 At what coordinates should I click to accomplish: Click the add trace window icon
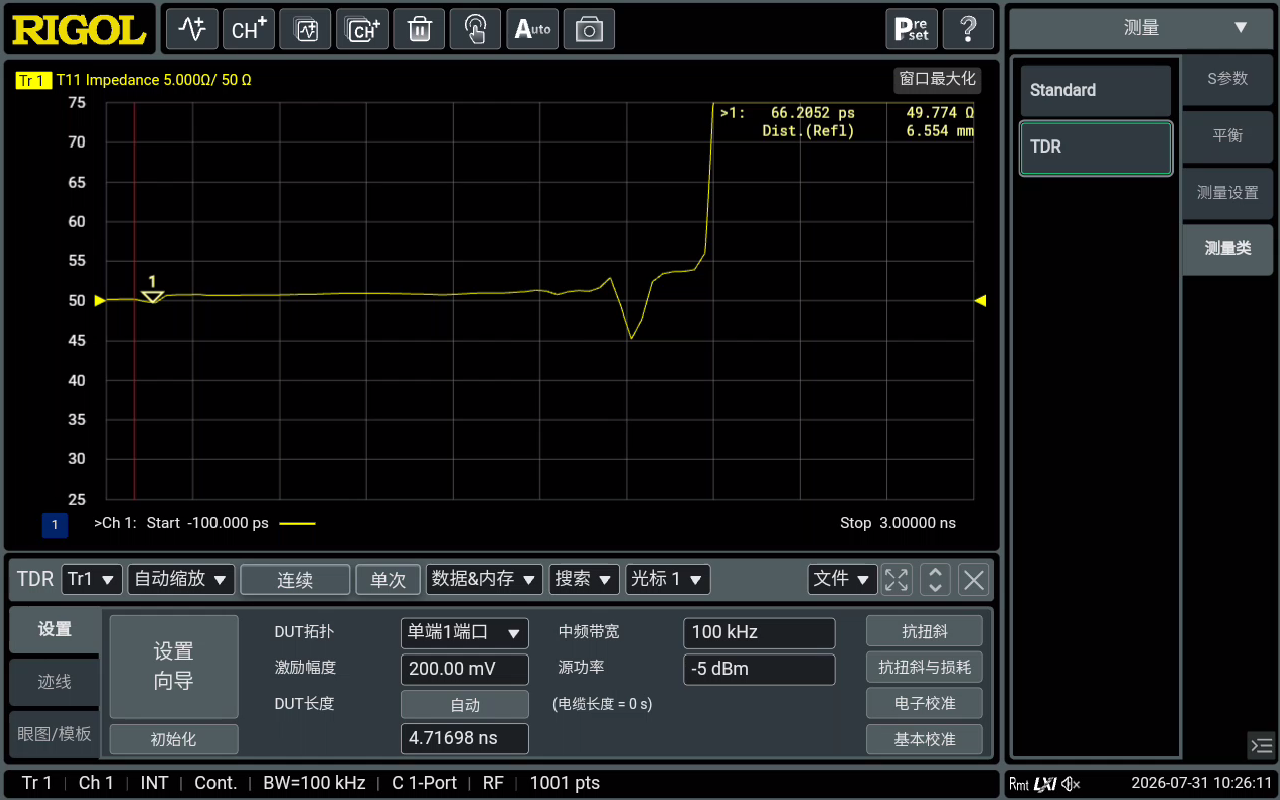[305, 29]
